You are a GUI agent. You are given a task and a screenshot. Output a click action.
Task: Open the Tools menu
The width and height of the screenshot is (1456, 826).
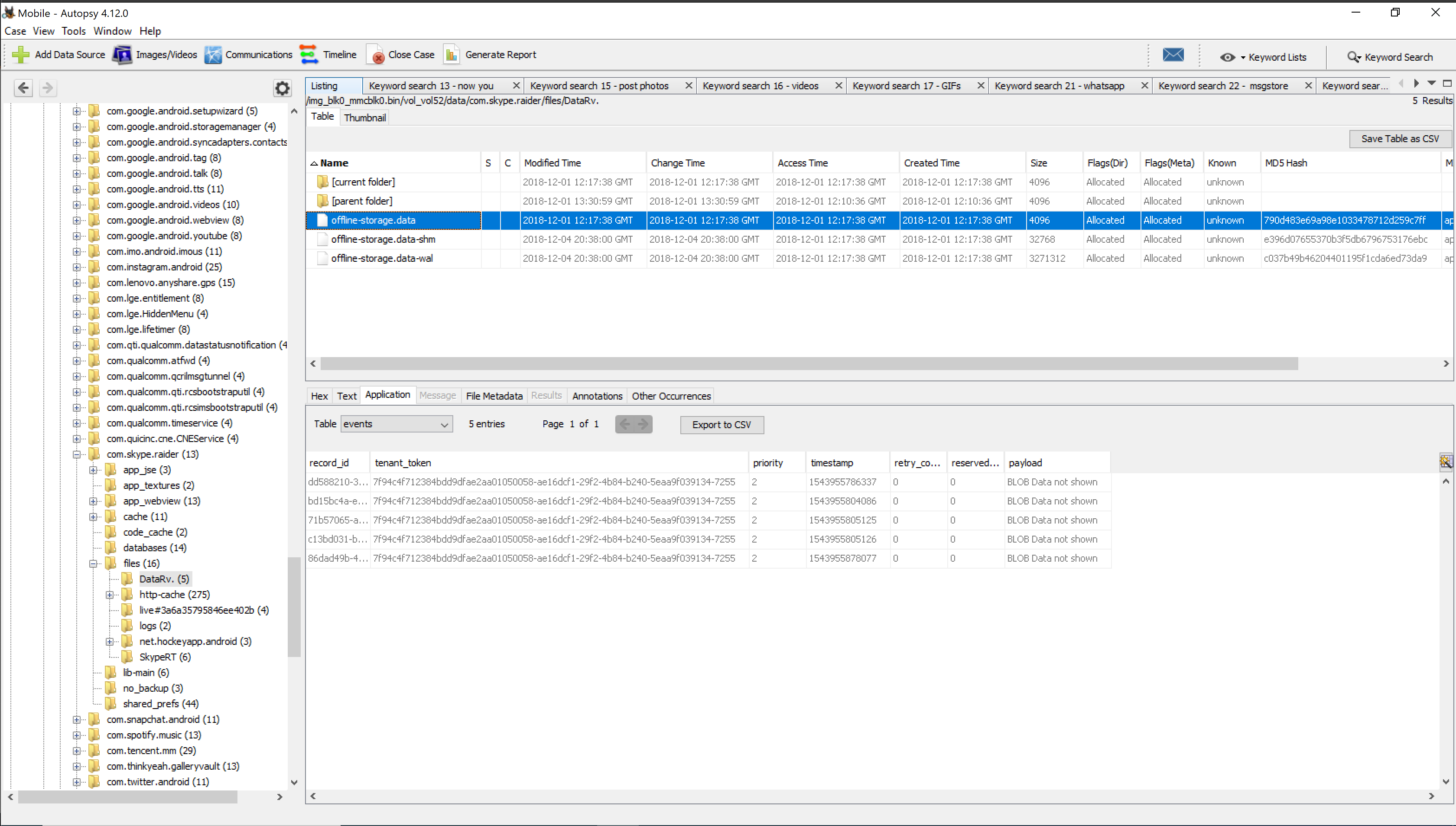click(x=74, y=31)
